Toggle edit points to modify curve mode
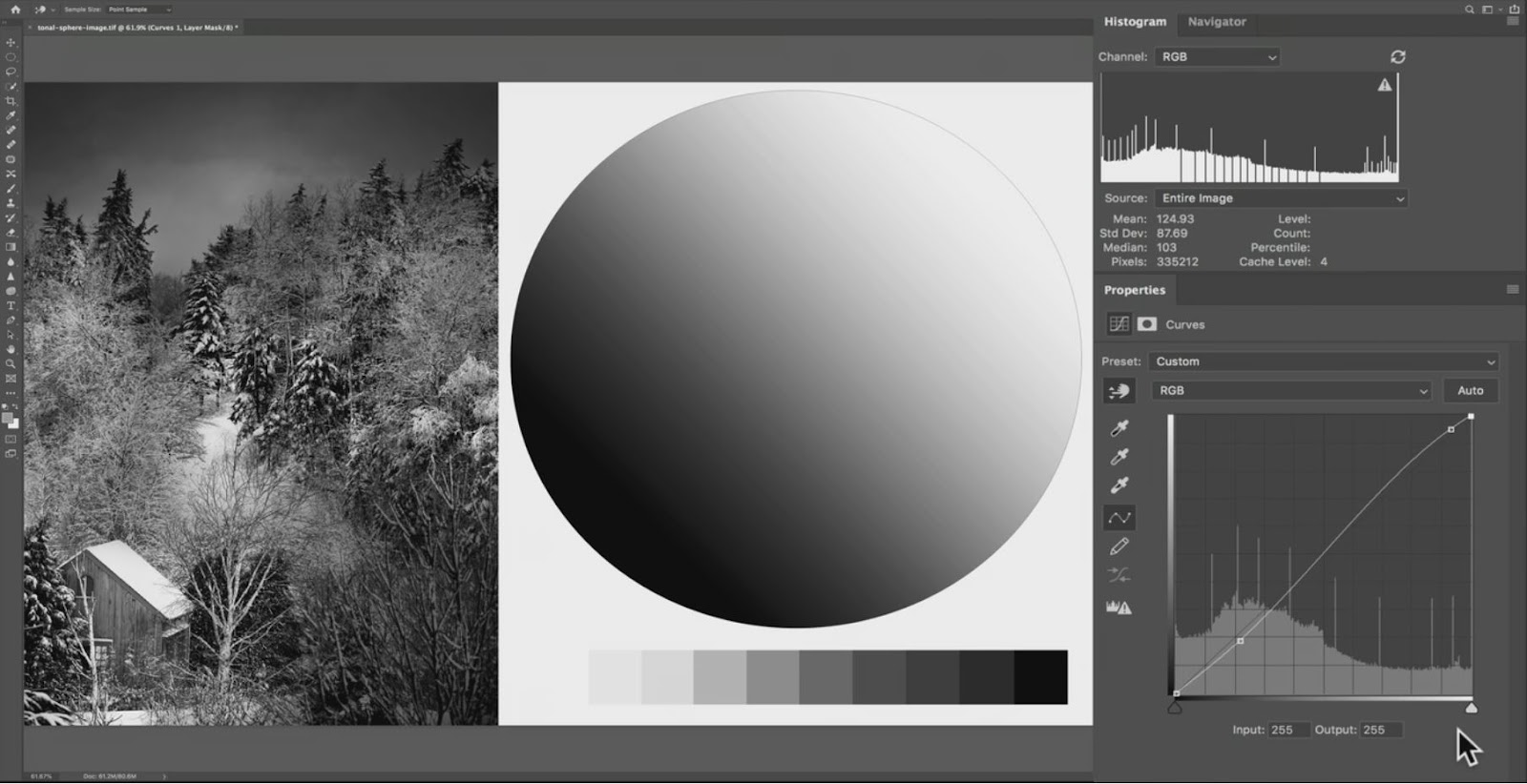Viewport: 1527px width, 784px height. [x=1119, y=518]
